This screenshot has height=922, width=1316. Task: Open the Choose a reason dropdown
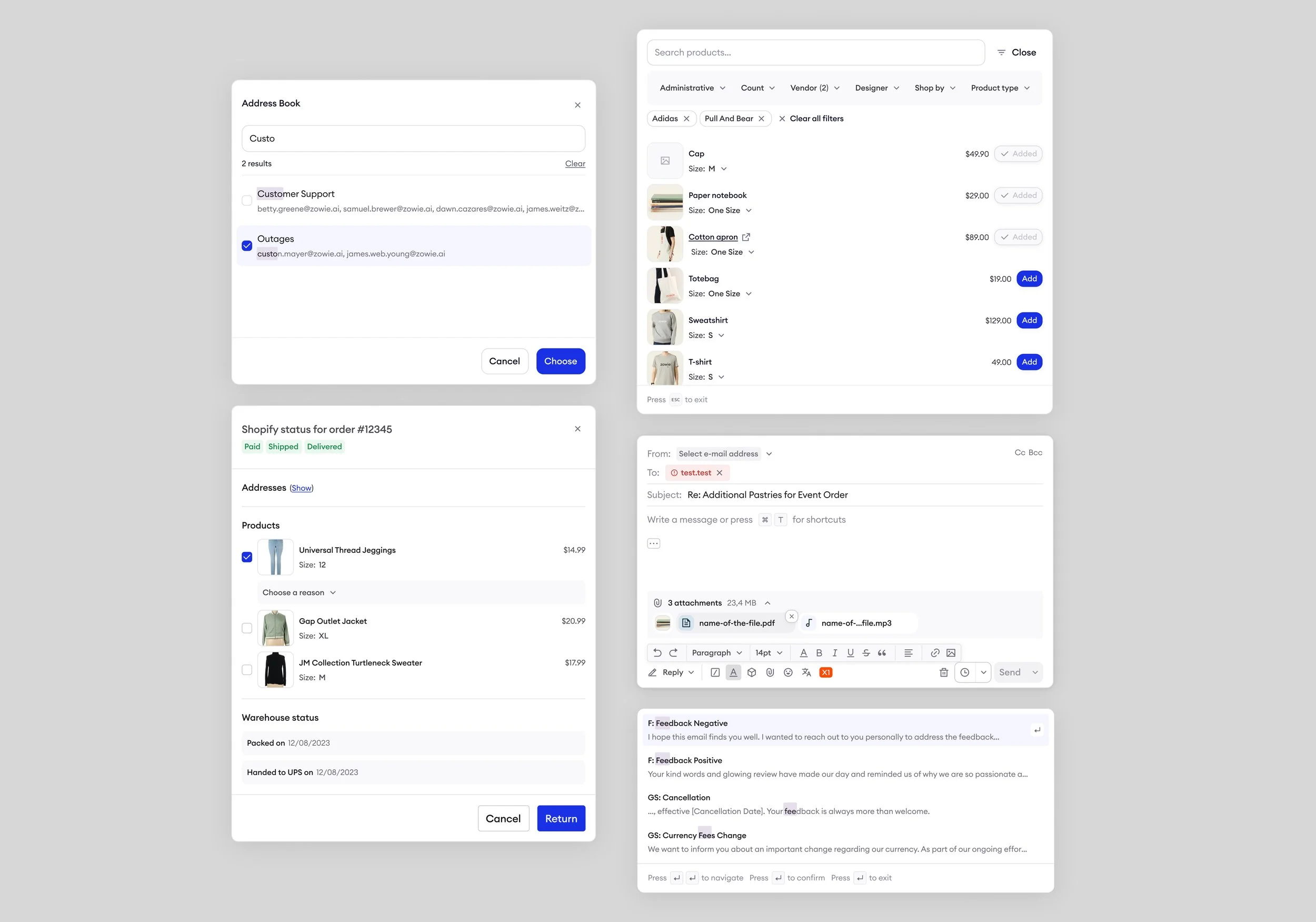(298, 592)
